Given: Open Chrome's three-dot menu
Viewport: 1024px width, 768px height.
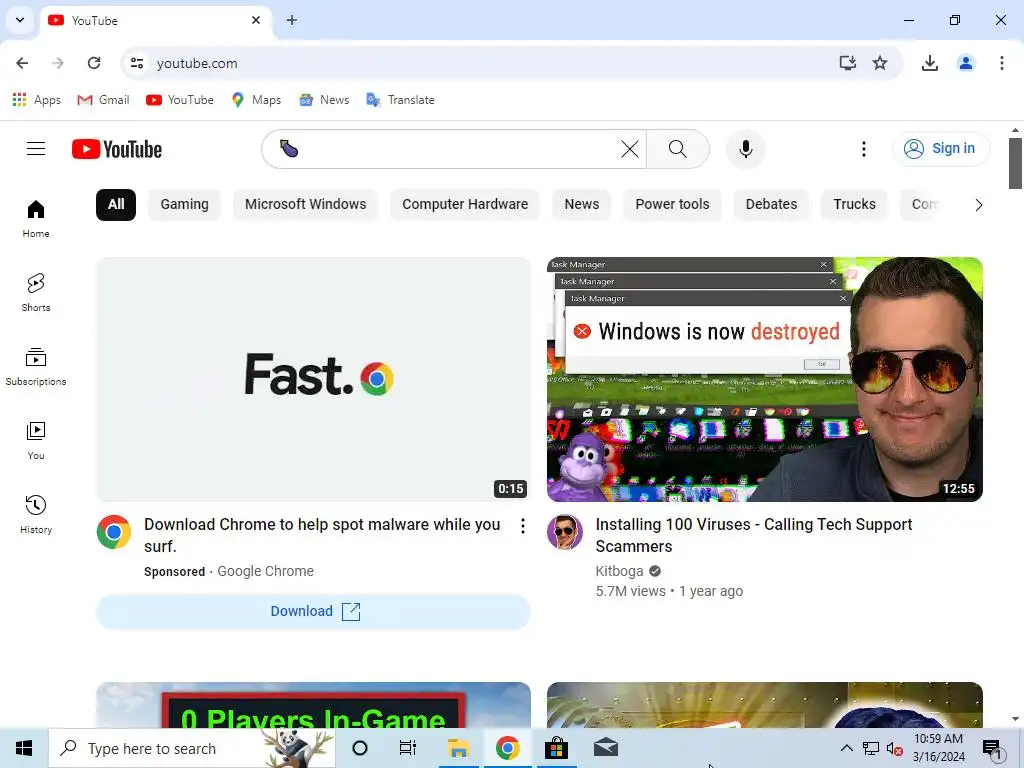Looking at the screenshot, I should 1002,63.
